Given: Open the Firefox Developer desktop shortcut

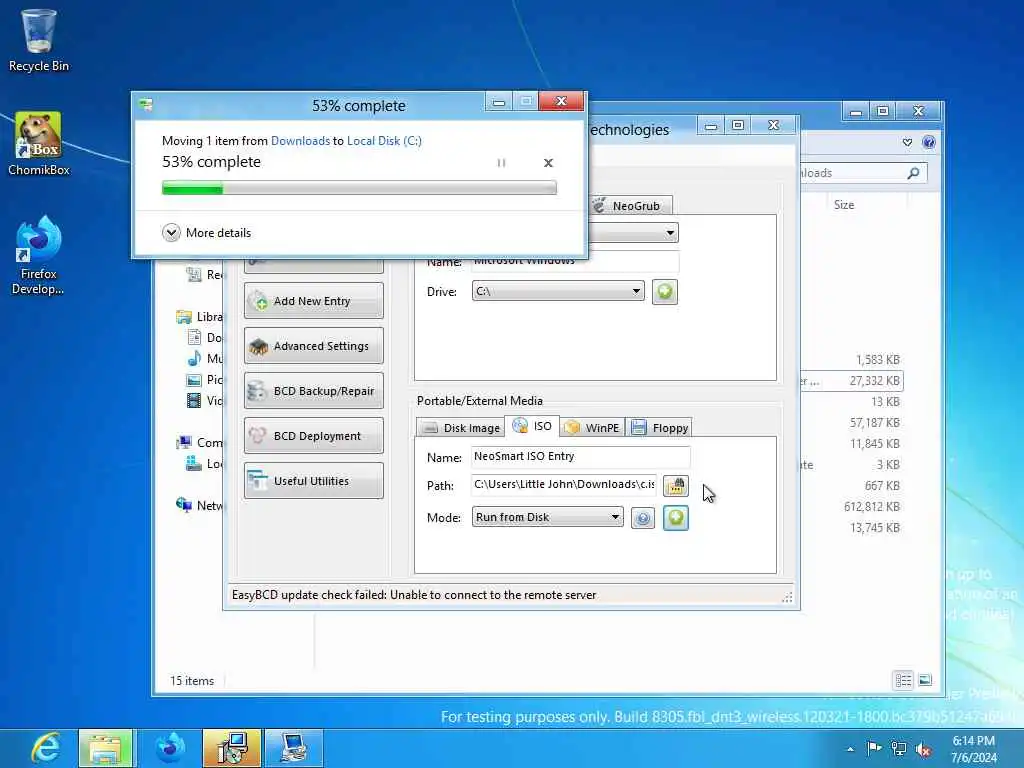Looking at the screenshot, I should point(39,256).
